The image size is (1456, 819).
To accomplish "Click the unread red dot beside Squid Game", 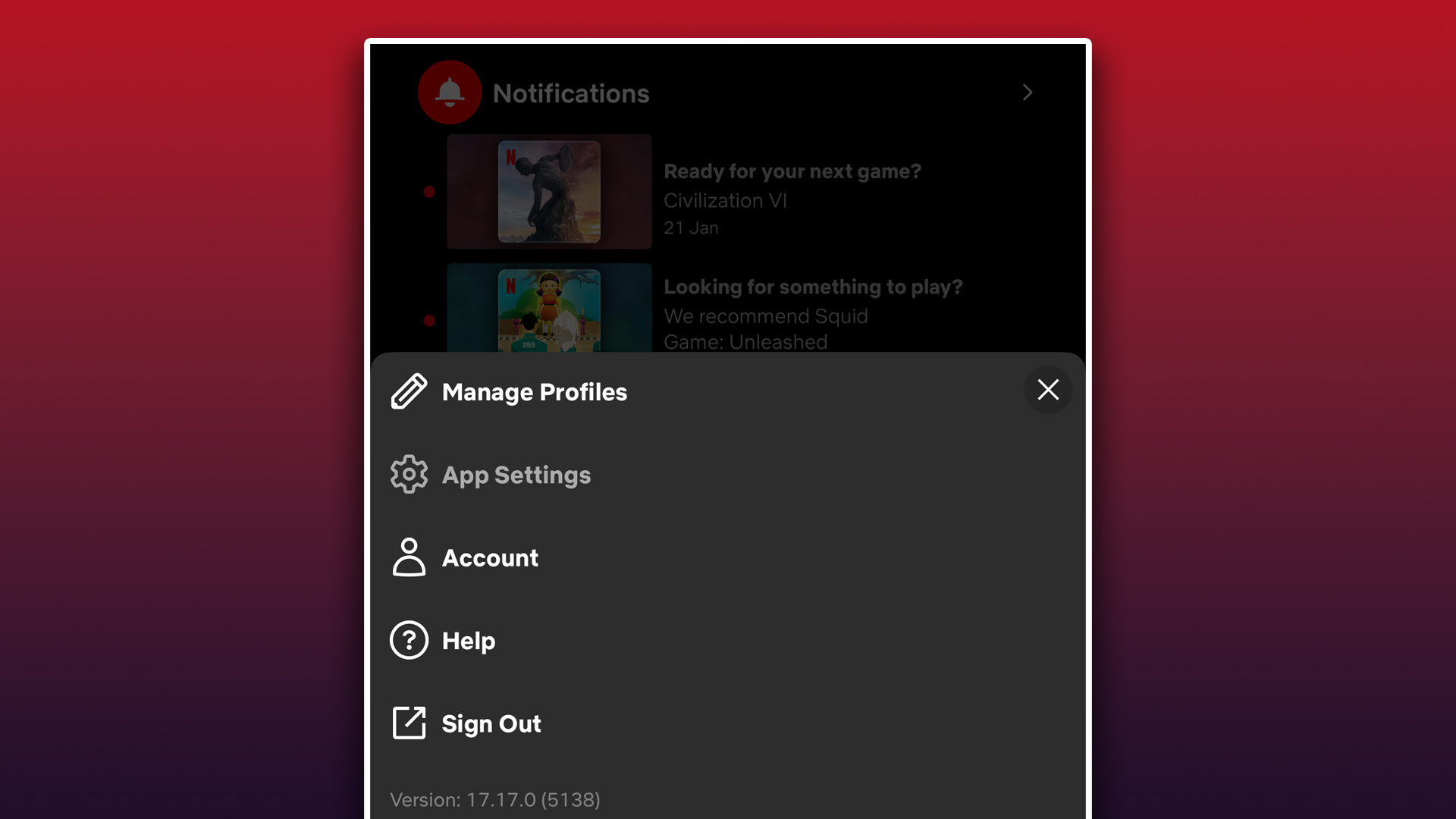I will [429, 321].
